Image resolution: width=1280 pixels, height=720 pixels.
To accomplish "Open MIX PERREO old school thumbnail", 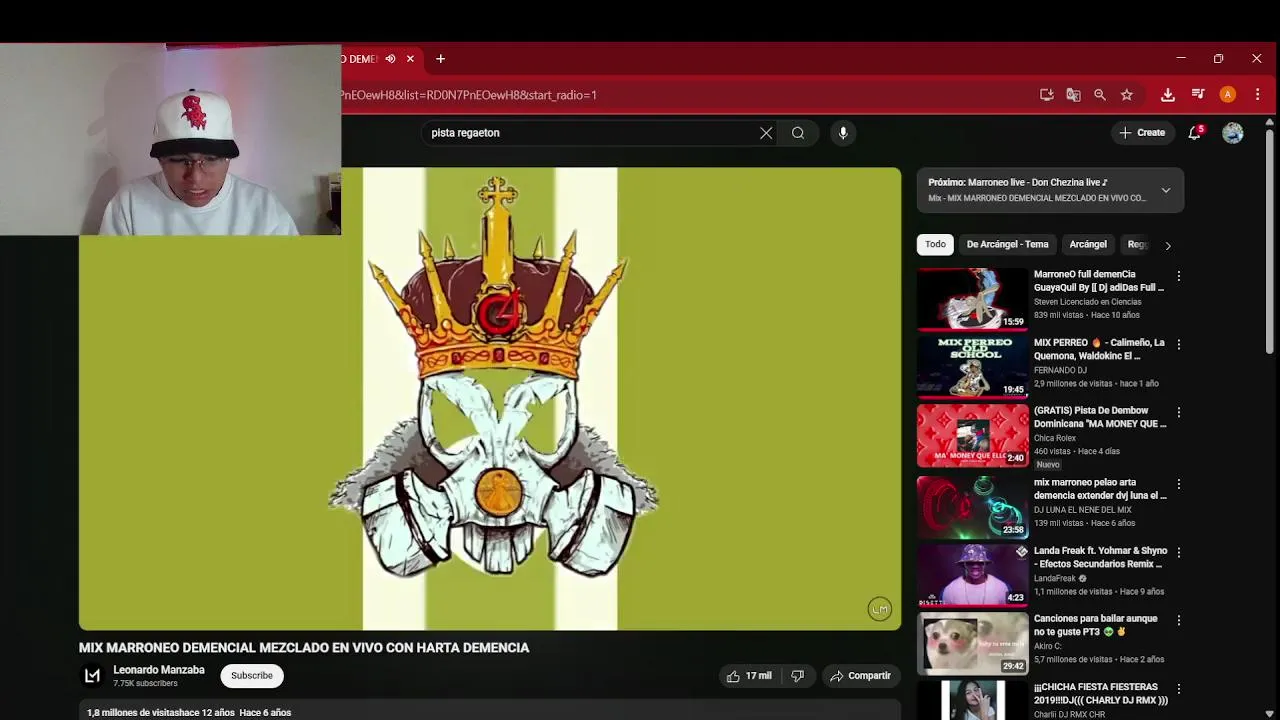I will pyautogui.click(x=973, y=367).
